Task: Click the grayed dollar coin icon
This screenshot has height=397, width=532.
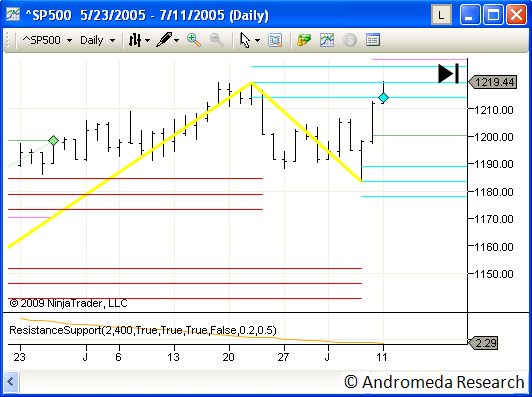Action: (350, 40)
